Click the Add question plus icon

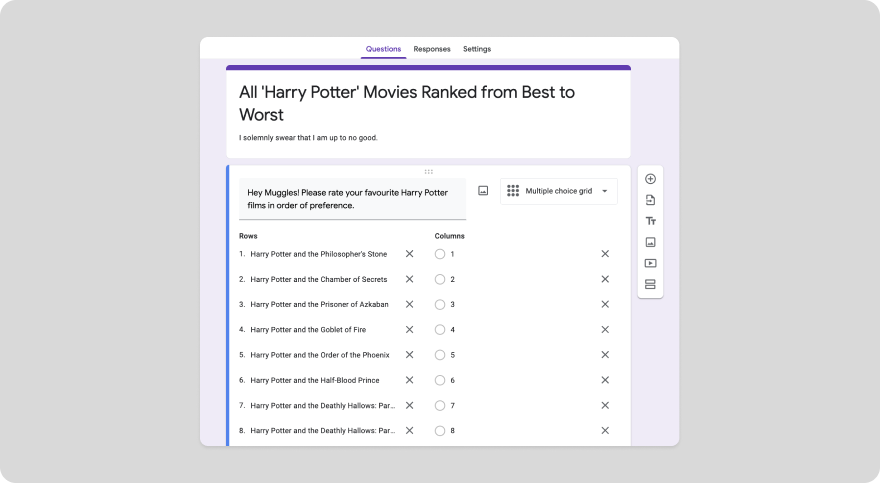click(650, 179)
